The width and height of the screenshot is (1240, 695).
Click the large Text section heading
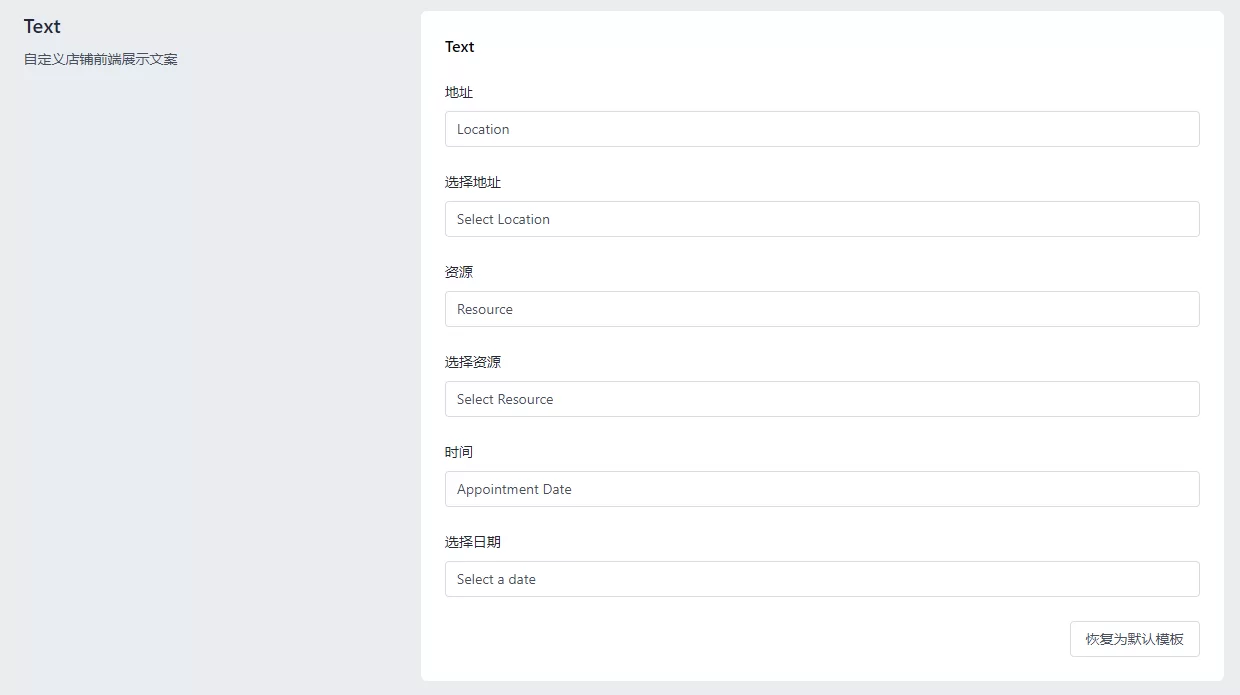(x=42, y=27)
